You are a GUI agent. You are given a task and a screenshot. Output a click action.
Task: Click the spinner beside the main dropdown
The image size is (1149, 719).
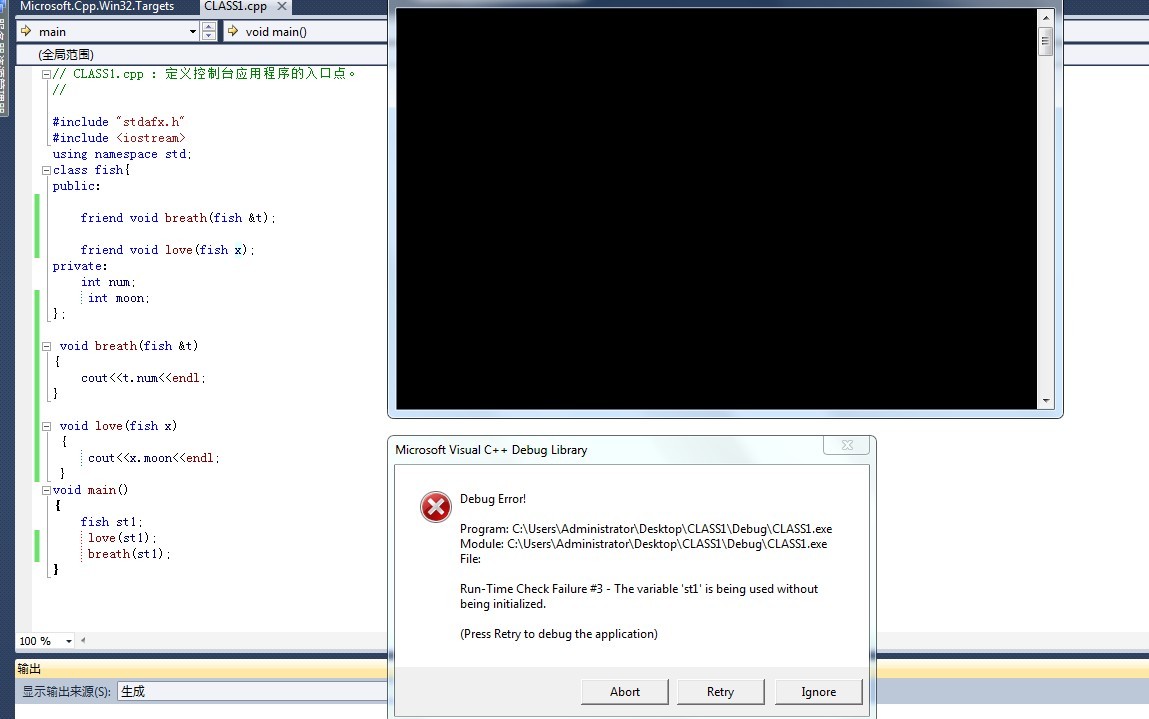click(209, 32)
